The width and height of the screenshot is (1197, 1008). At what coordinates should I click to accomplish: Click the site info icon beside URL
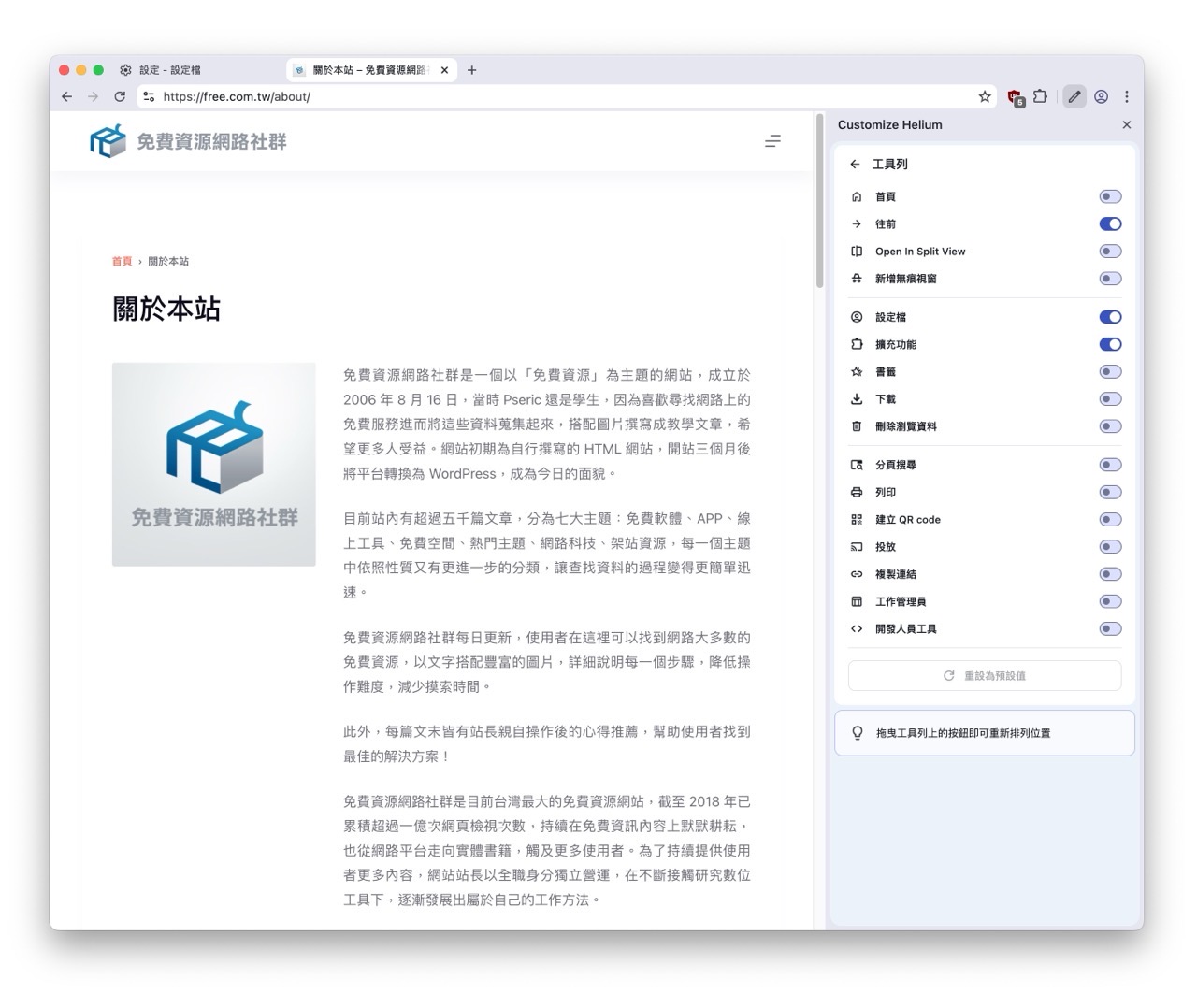[x=149, y=96]
